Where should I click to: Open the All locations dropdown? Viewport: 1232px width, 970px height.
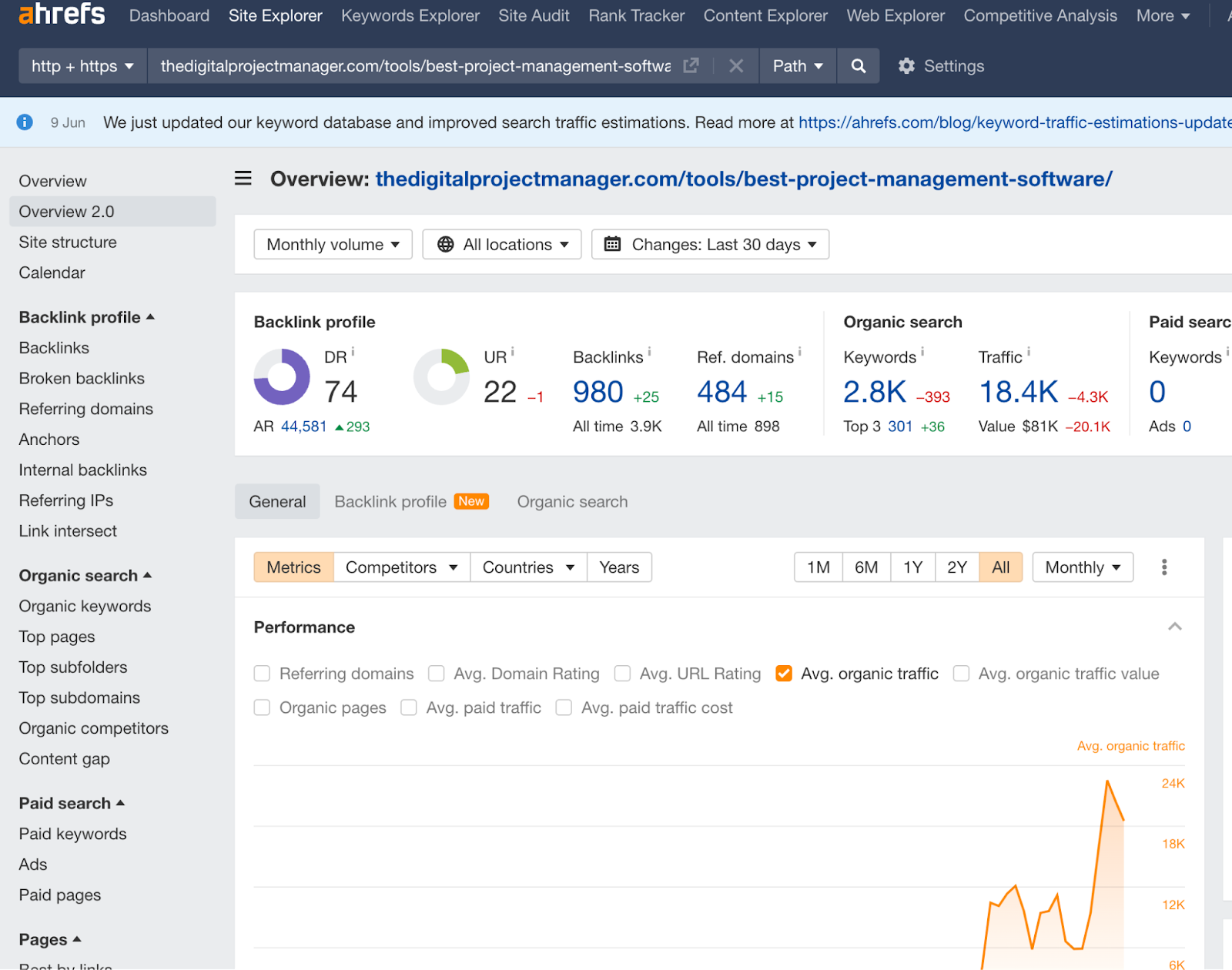click(502, 244)
